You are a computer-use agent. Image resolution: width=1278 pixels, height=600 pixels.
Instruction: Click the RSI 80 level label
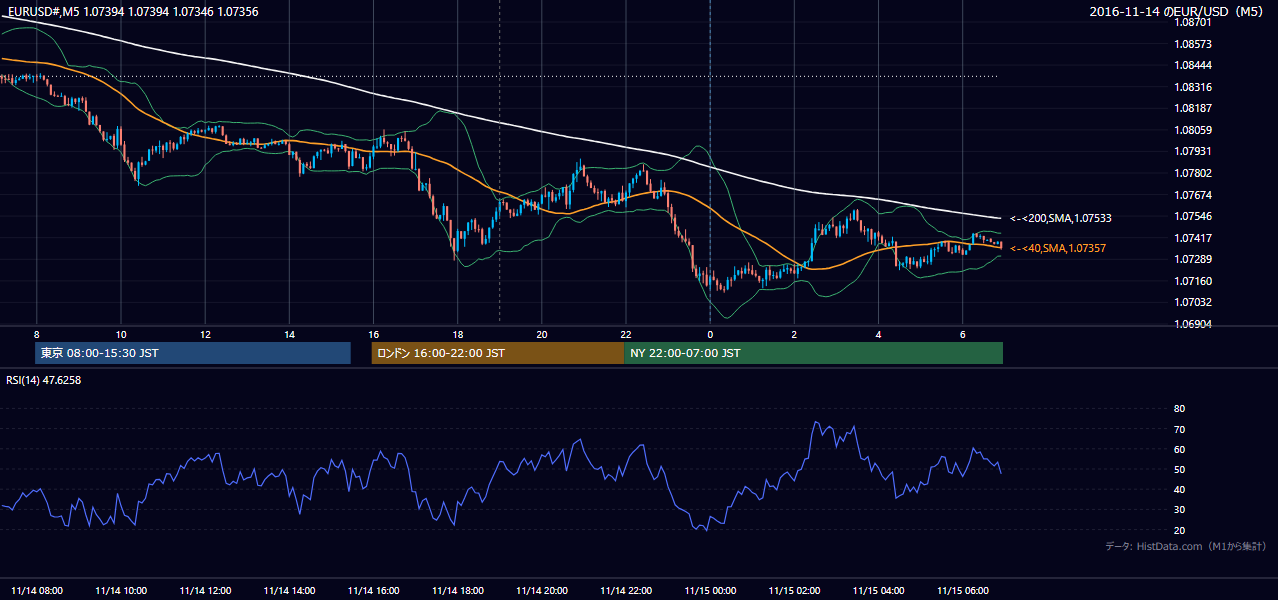pyautogui.click(x=1179, y=409)
